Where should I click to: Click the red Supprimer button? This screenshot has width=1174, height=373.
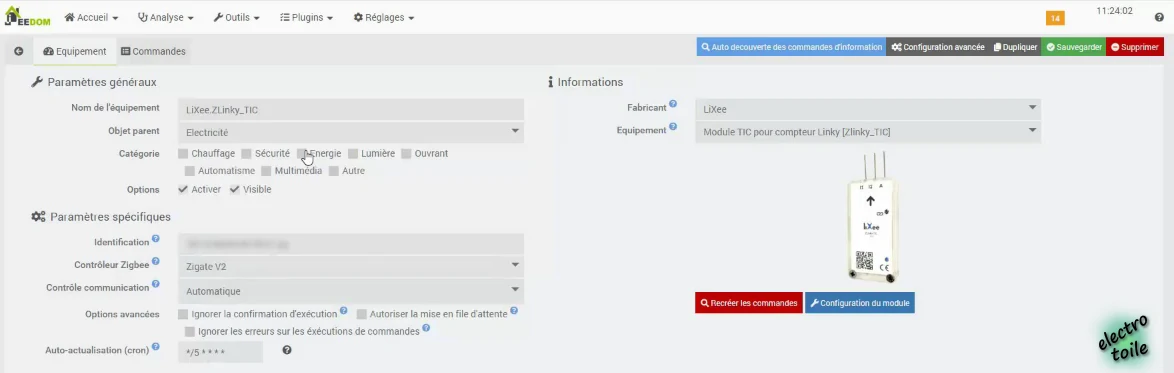pos(1134,46)
